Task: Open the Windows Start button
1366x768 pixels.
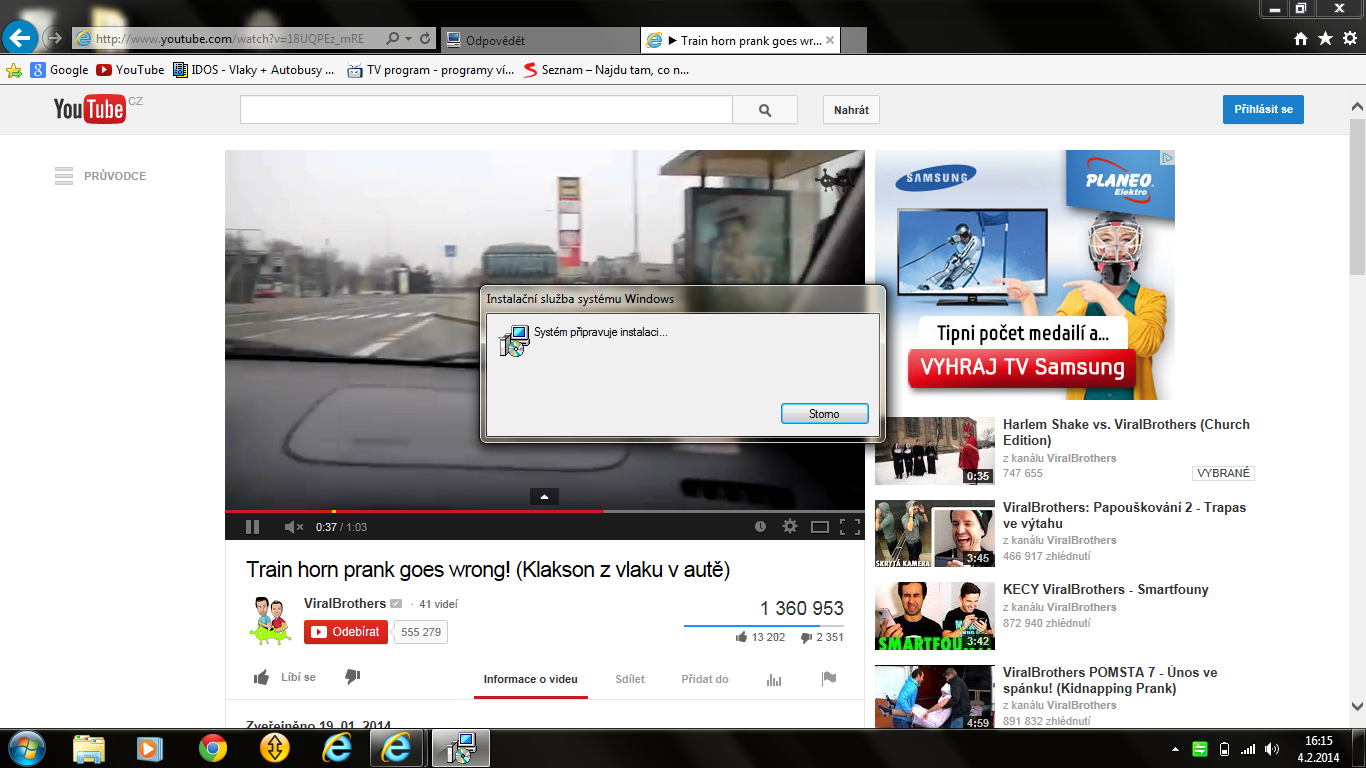Action: [25, 748]
